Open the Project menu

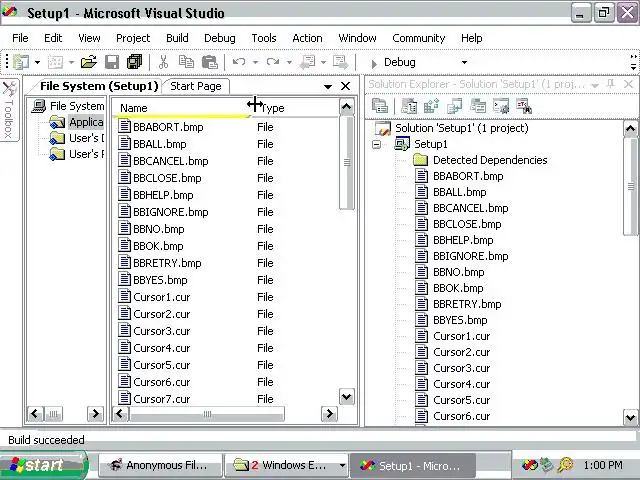(133, 38)
